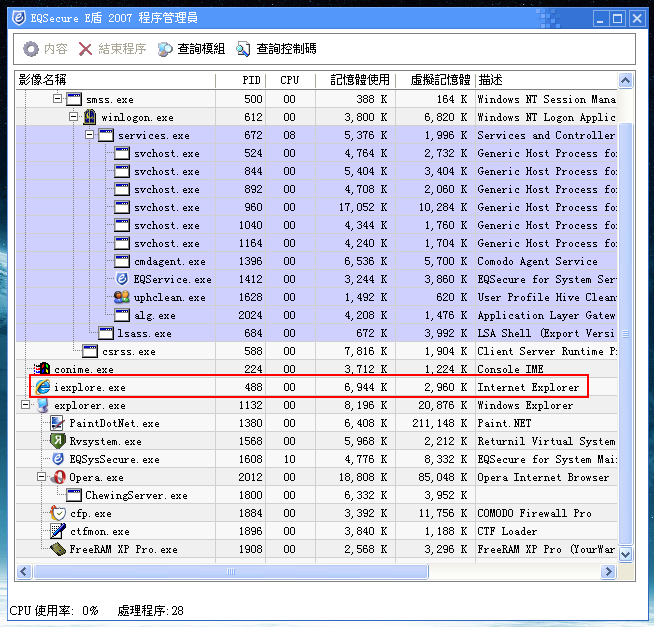
Task: Click the horizontal scrollbar left arrow
Action: pyautogui.click(x=24, y=571)
